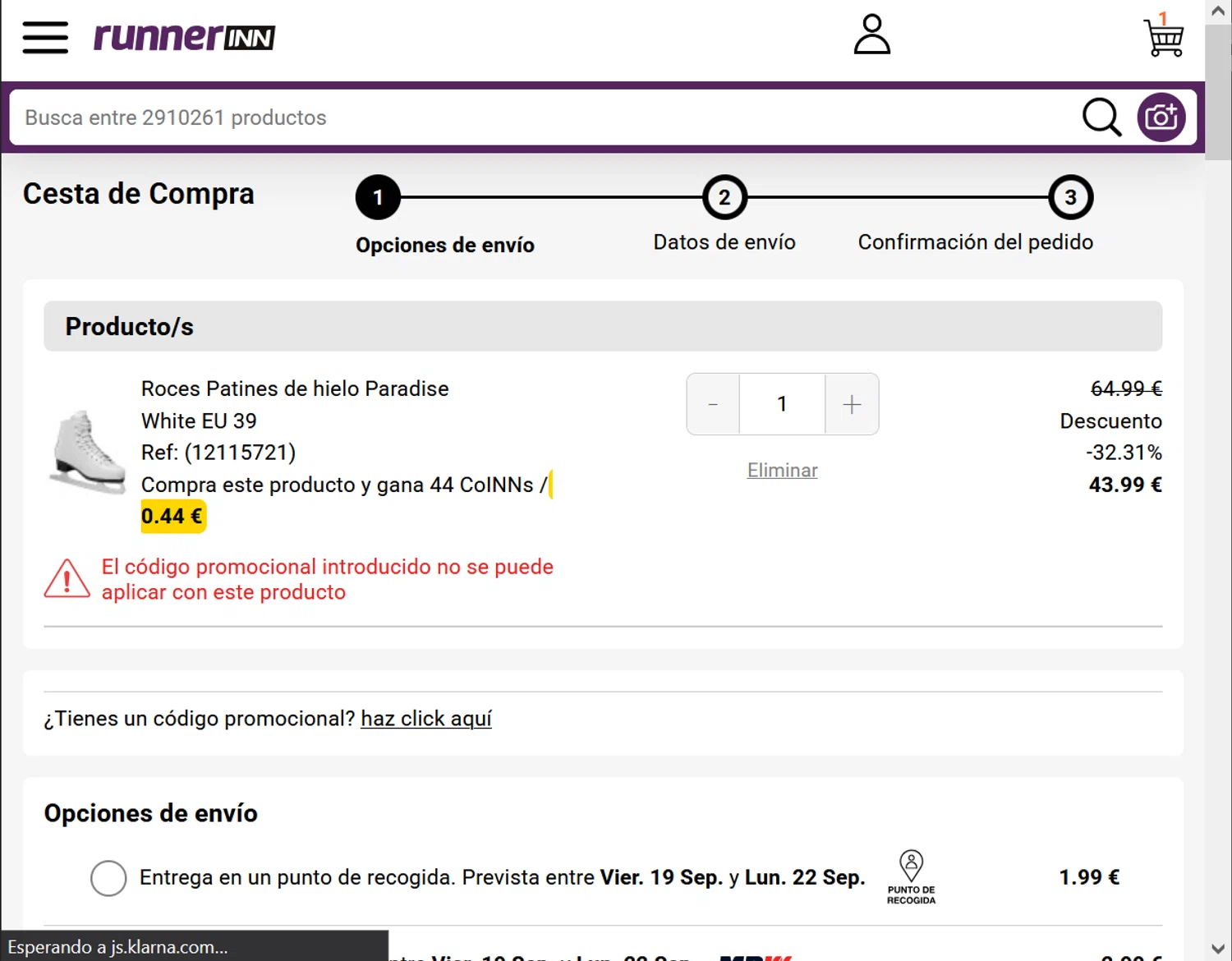Select pickup point delivery option
The width and height of the screenshot is (1232, 961).
108,877
